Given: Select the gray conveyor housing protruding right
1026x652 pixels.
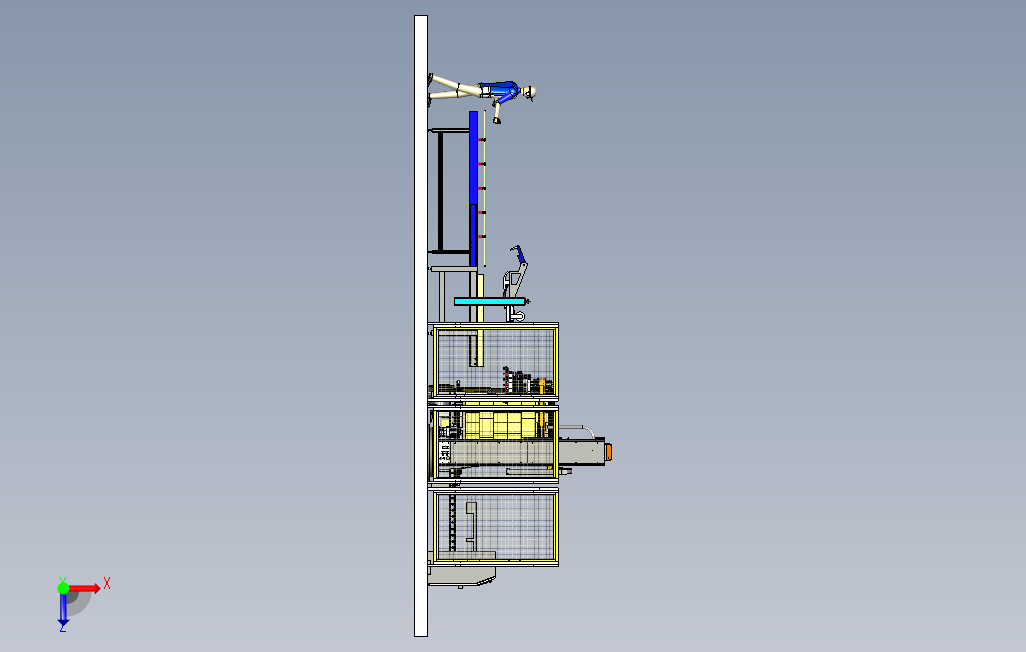Looking at the screenshot, I should point(582,453).
